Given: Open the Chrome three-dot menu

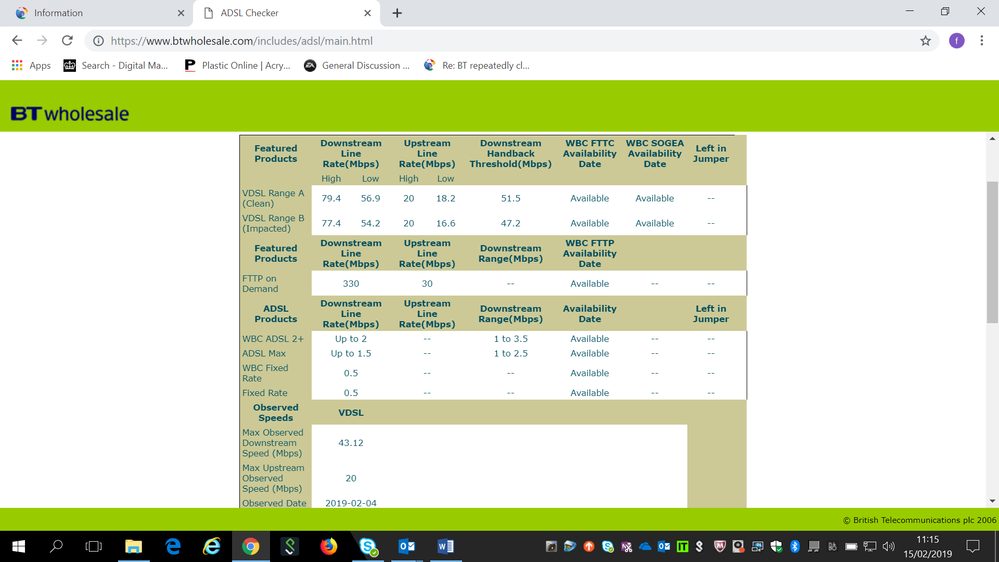Looking at the screenshot, I should click(981, 41).
